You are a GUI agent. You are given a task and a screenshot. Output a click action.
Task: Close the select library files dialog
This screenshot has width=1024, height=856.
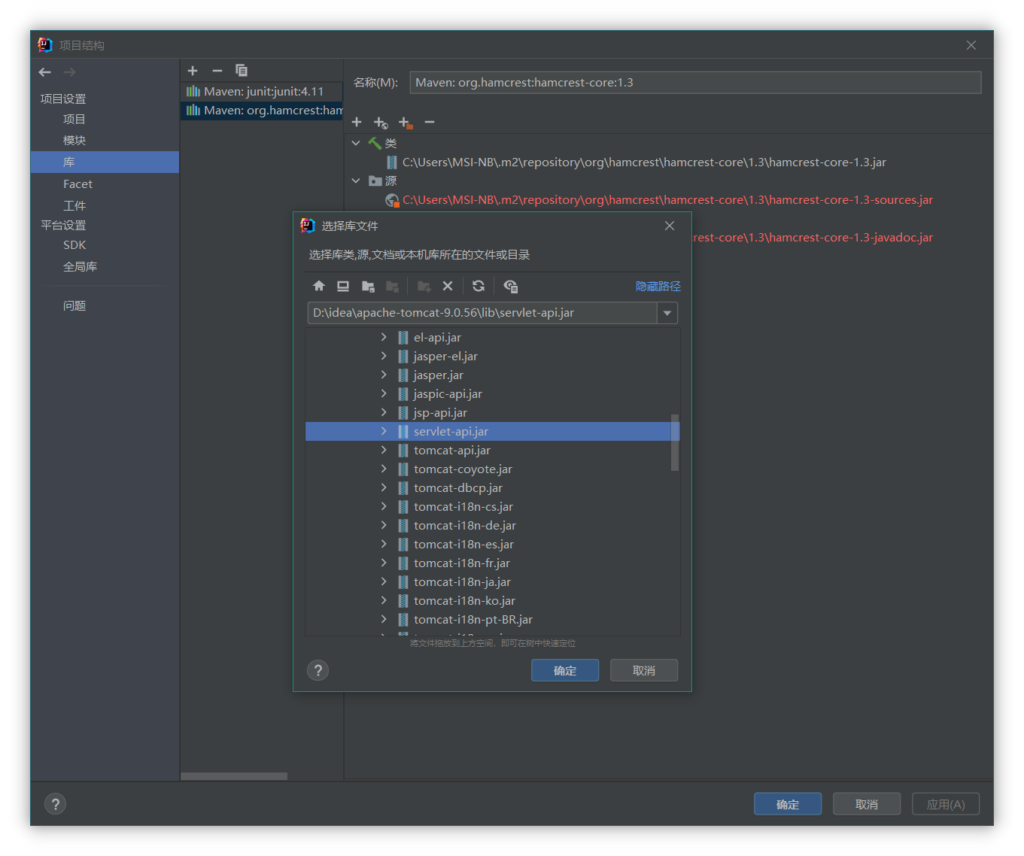669,226
